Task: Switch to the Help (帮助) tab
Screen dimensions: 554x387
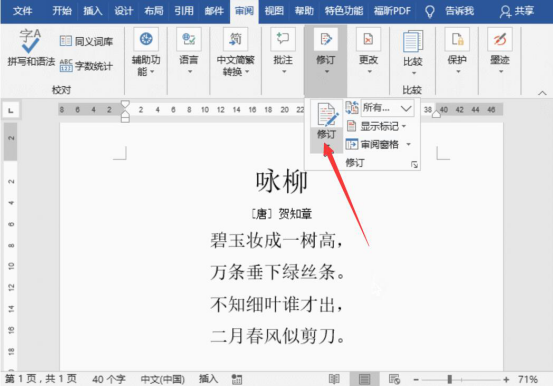Action: (304, 11)
